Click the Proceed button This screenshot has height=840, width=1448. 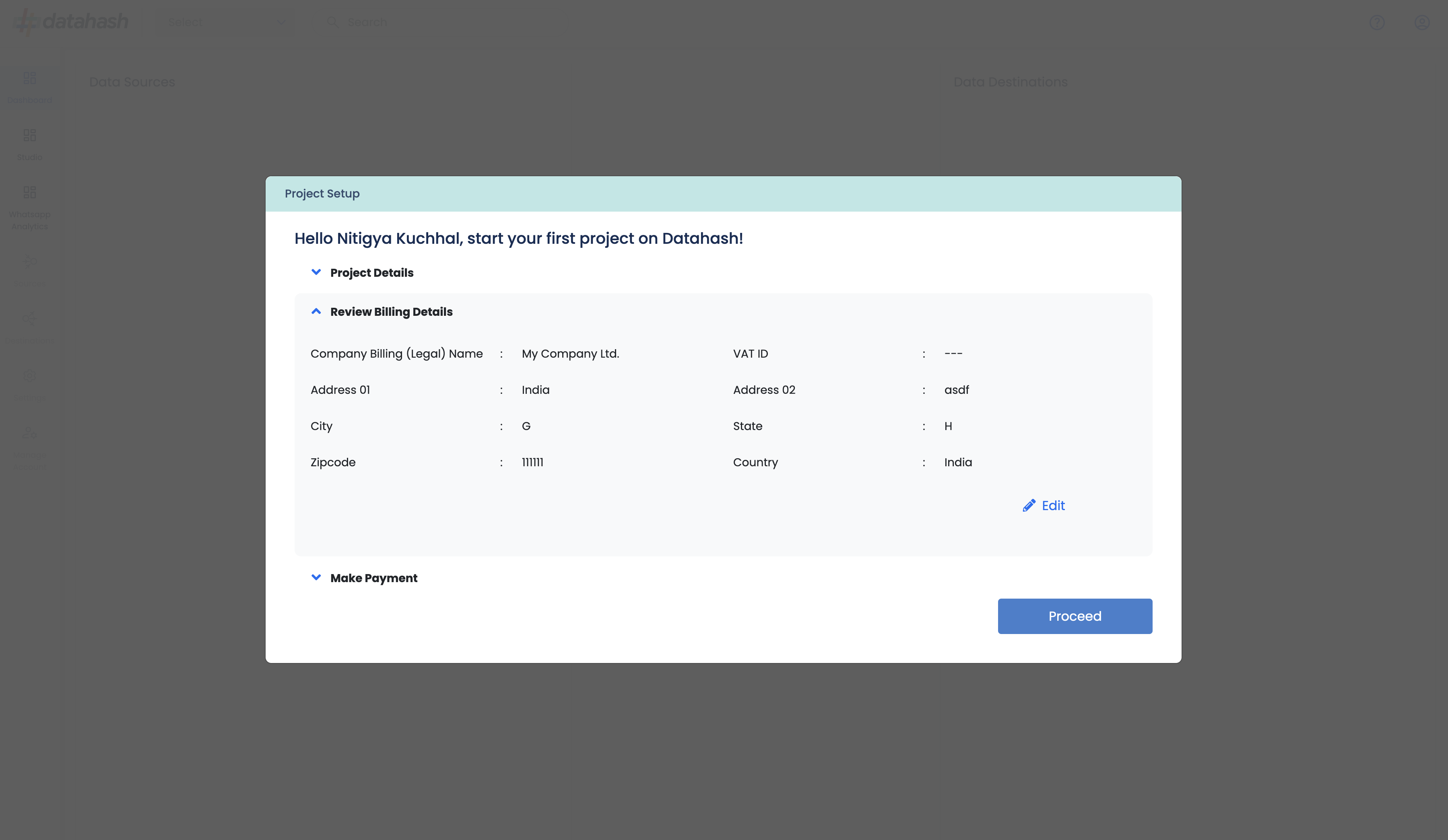pos(1075,616)
